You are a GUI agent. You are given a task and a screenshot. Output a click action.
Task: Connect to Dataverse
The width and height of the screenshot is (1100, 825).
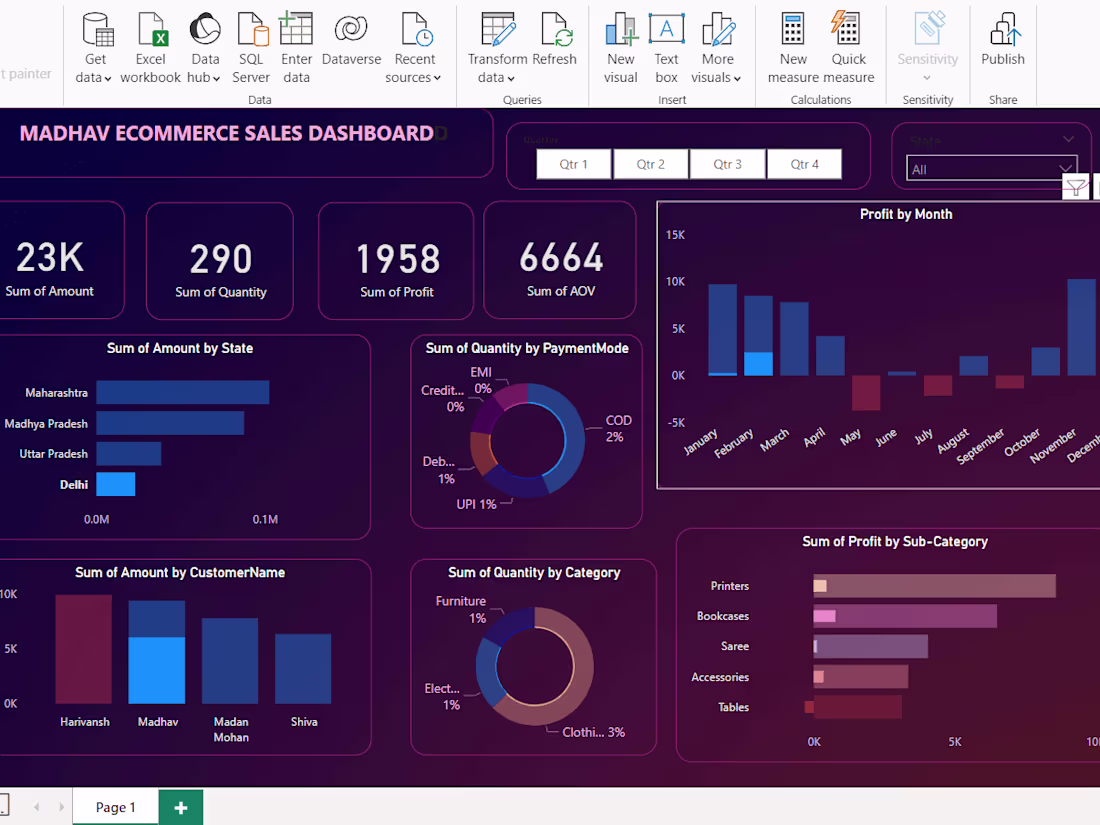click(x=351, y=45)
